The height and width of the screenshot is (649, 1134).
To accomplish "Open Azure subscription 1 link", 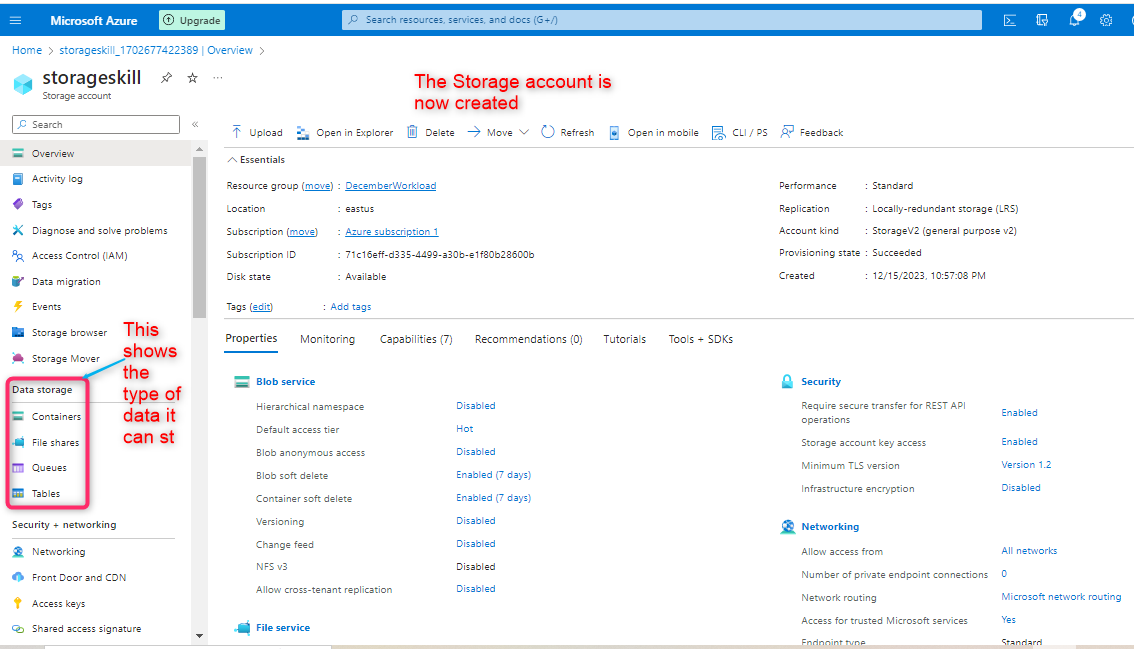I will point(392,232).
